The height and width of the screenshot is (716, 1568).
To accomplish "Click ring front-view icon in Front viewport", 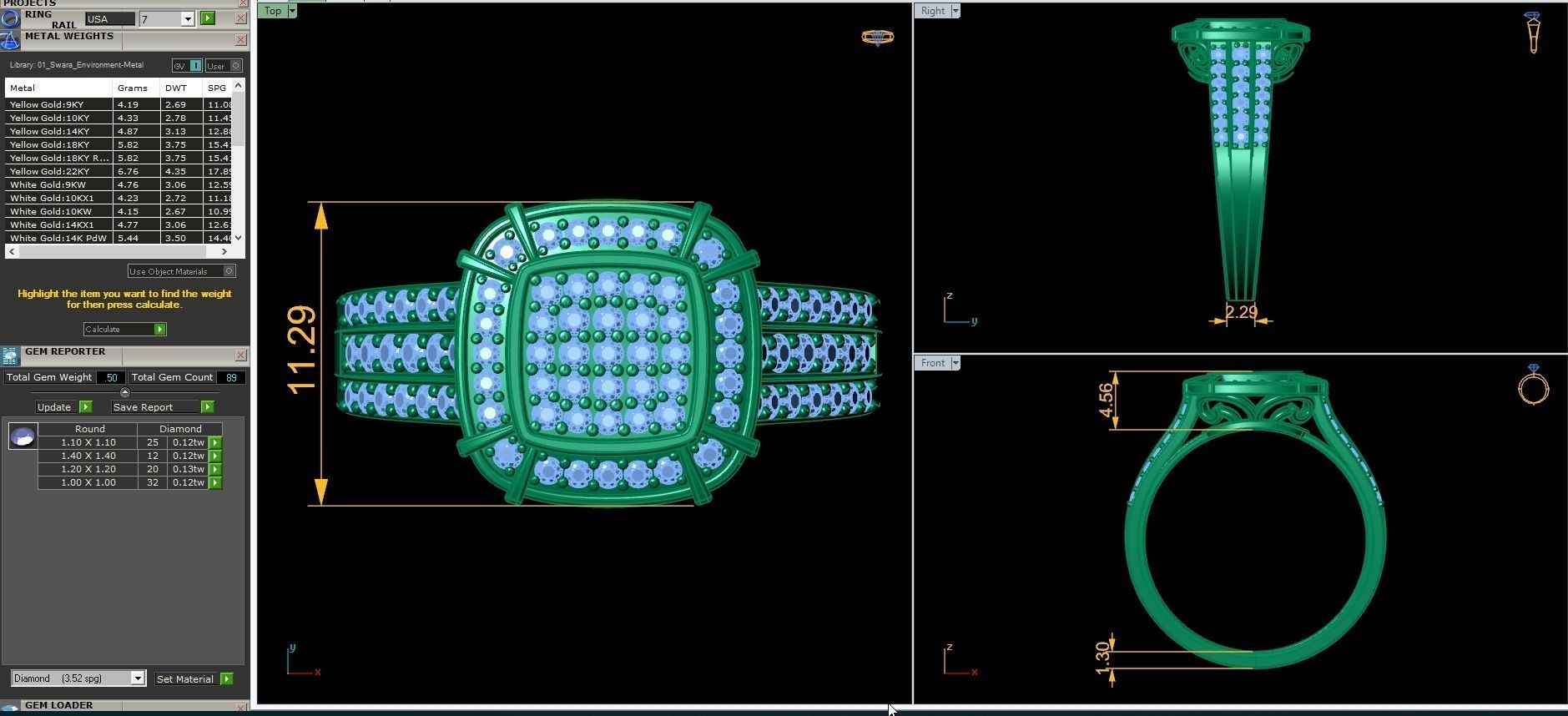I will tap(1533, 385).
